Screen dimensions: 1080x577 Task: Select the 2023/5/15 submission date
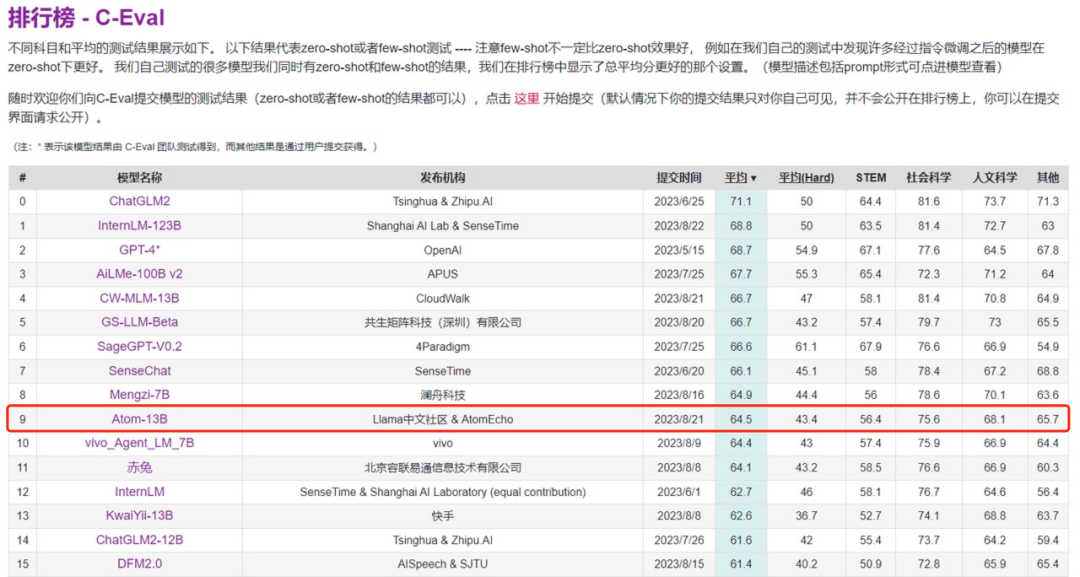click(678, 250)
